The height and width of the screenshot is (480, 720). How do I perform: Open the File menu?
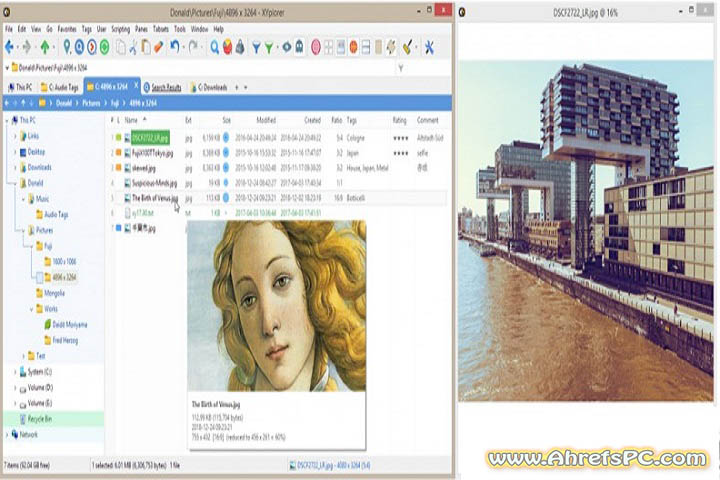pyautogui.click(x=9, y=29)
